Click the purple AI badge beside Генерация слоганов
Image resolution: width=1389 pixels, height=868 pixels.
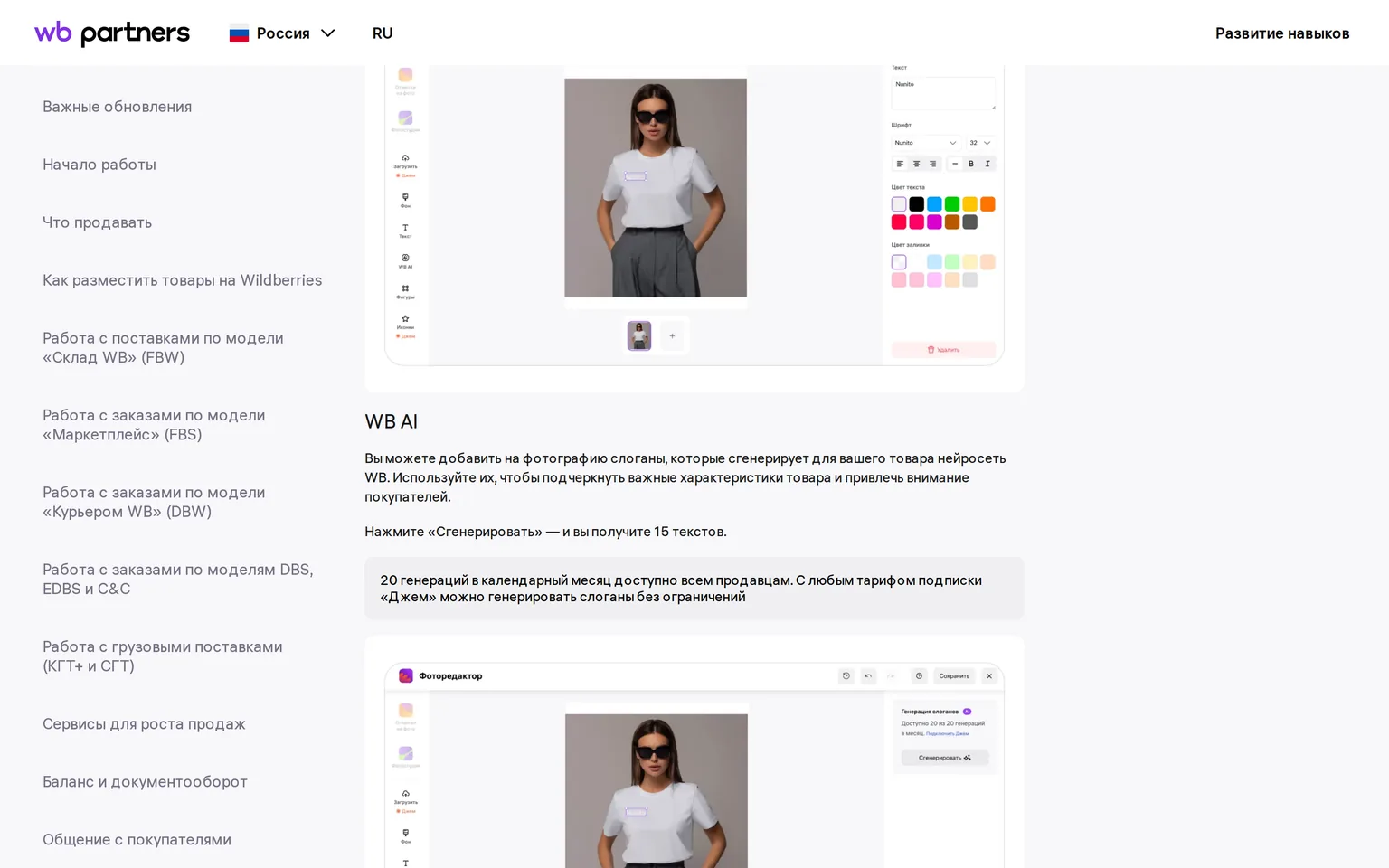[967, 712]
